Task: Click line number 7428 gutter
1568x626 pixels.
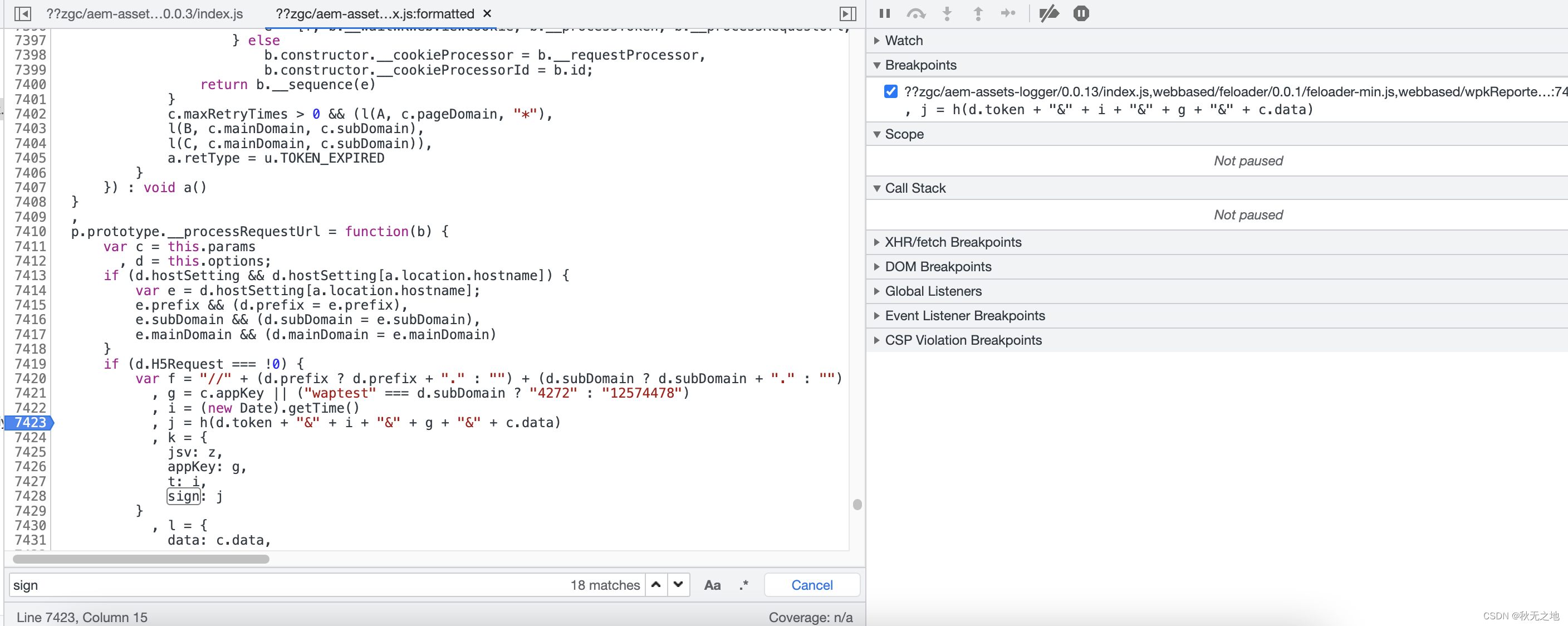Action: point(30,496)
